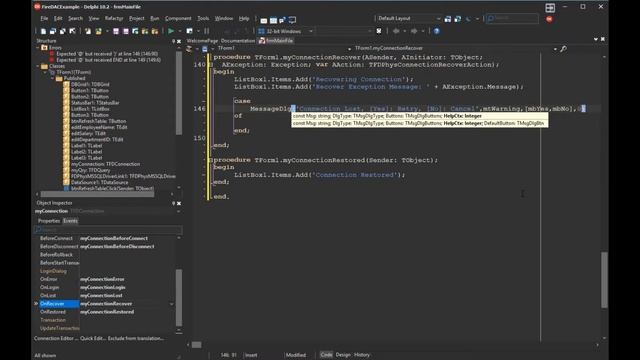Viewport: 640px width, 360px height.
Task: Click the blue Help globe icon
Action: [x=436, y=31]
